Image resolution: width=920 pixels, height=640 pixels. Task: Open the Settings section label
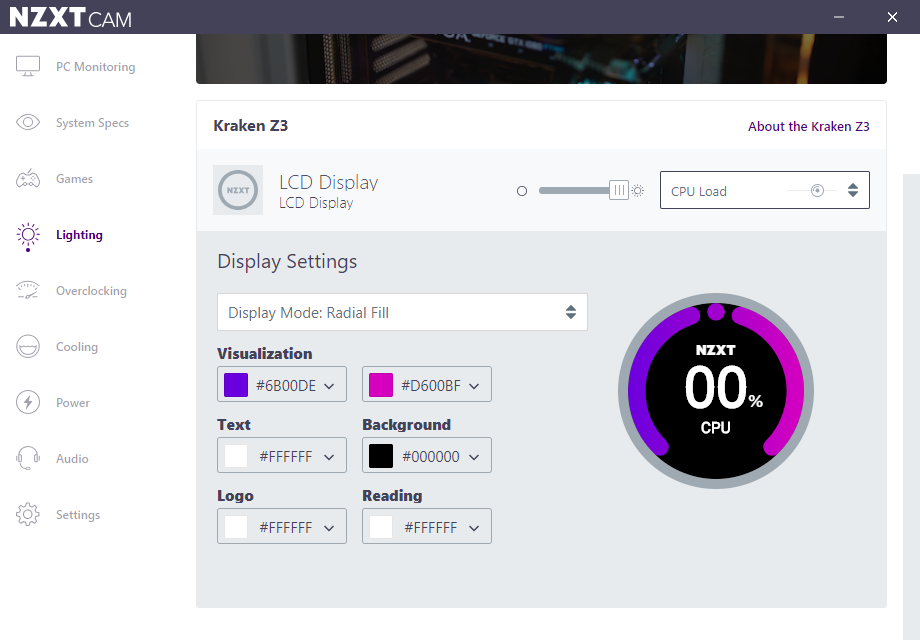78,515
